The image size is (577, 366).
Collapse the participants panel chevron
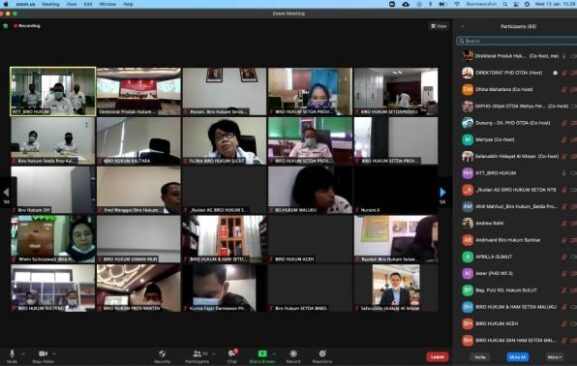point(462,26)
